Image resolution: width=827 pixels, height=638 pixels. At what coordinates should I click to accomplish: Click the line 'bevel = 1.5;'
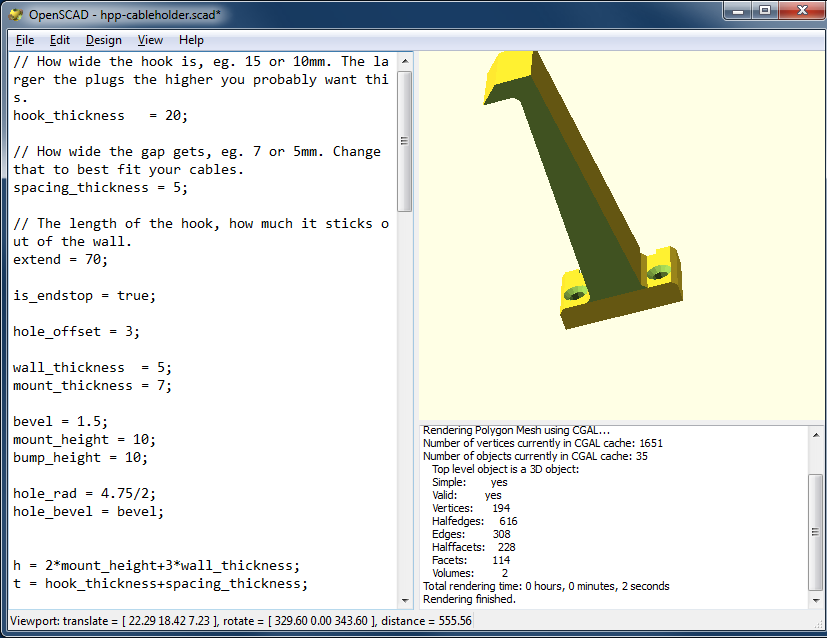point(60,422)
